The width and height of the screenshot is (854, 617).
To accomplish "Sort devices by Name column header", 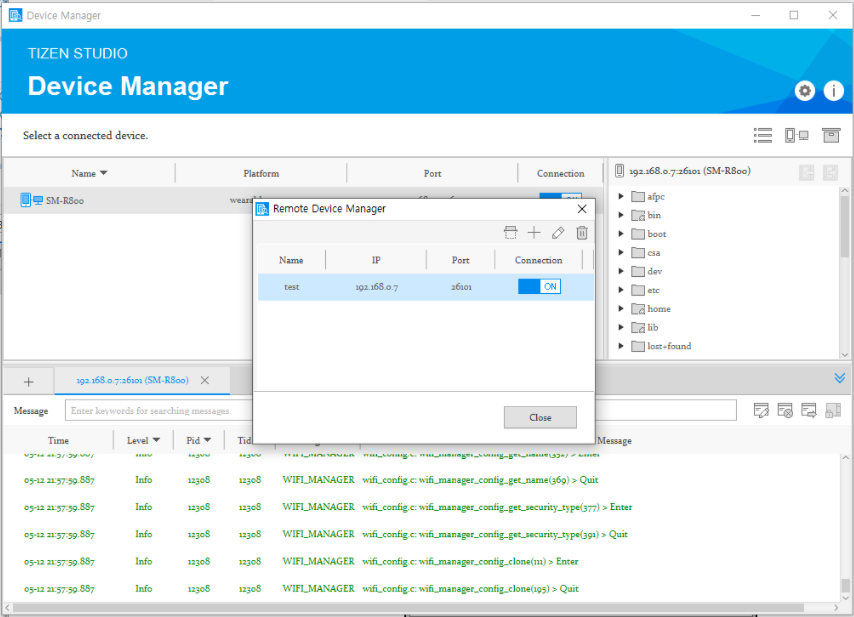I will pos(89,173).
